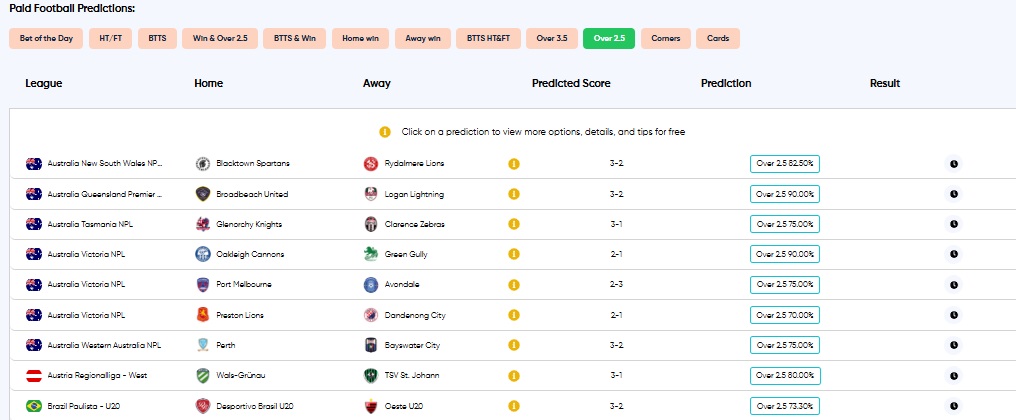
Task: Click the Blacktown Spartans team logo
Action: coord(203,163)
